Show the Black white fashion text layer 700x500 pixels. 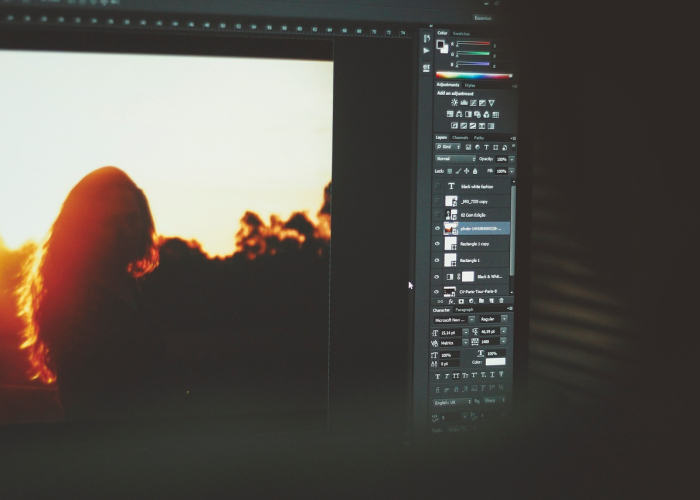pyautogui.click(x=437, y=186)
